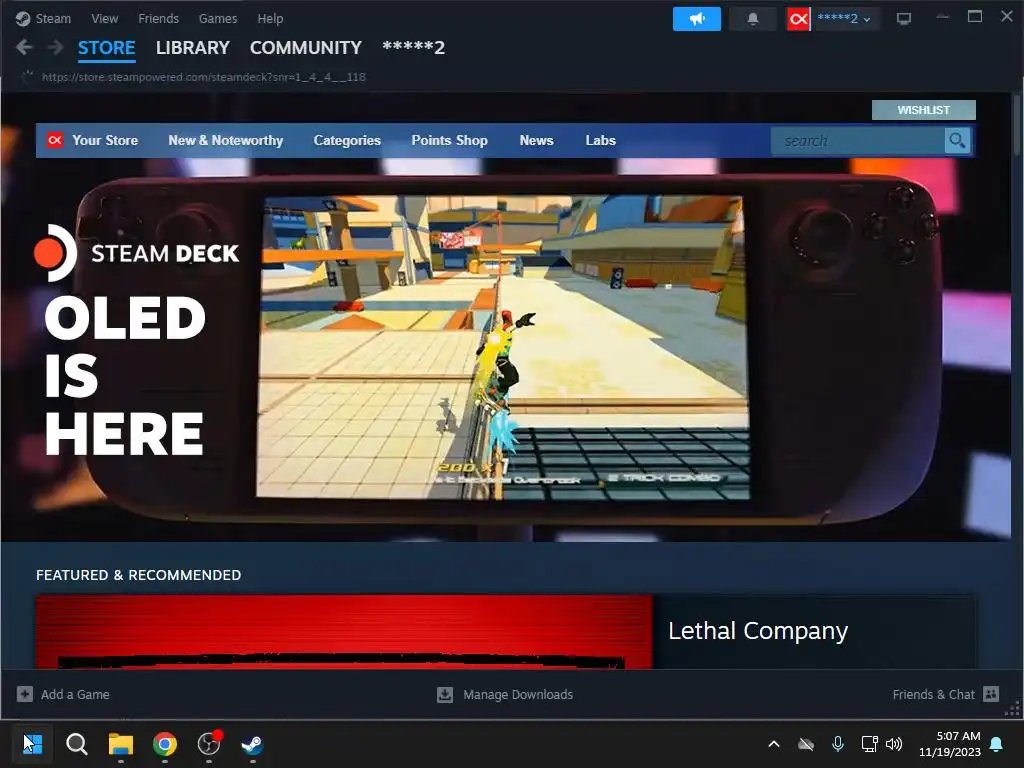
Task: Open the Points Shop link
Action: tap(449, 140)
